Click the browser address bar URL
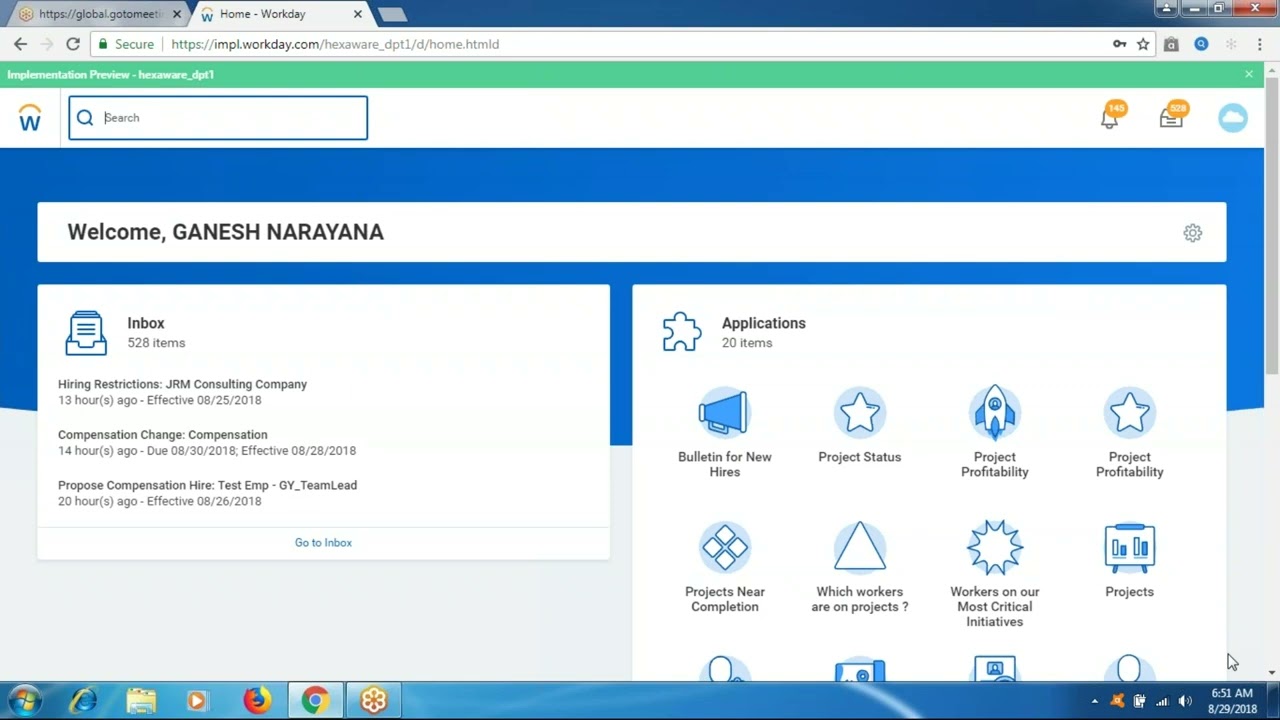This screenshot has width=1280, height=720. 335,44
